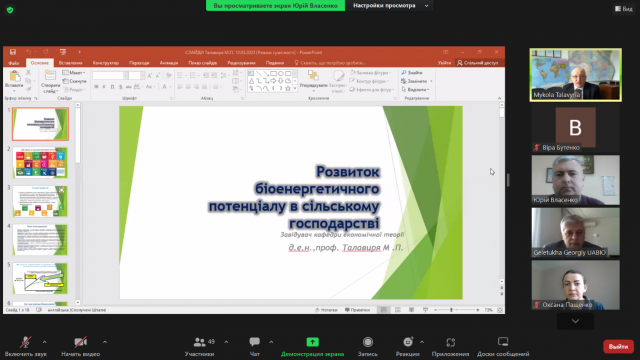
Task: Click the Chat icon in Zoom toolbar
Action: click(254, 342)
